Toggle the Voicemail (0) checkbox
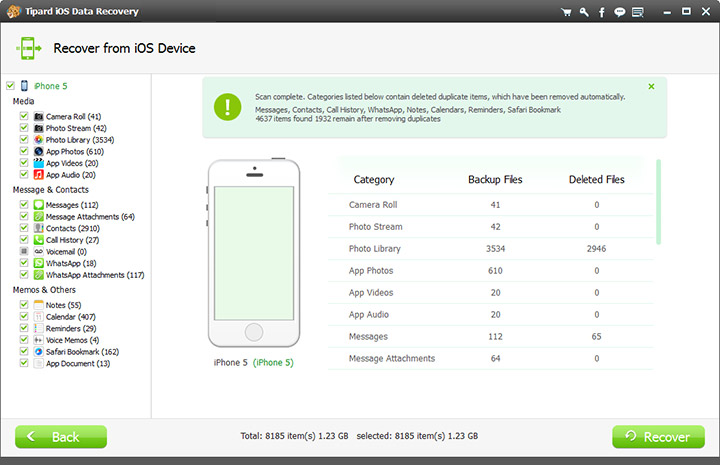This screenshot has width=720, height=465. pyautogui.click(x=24, y=251)
